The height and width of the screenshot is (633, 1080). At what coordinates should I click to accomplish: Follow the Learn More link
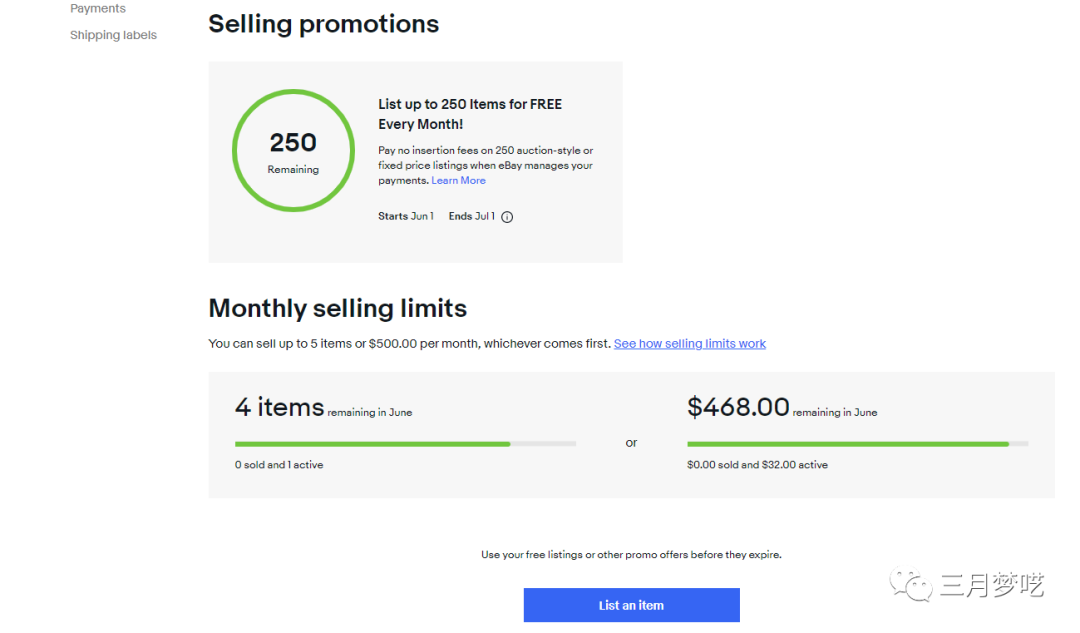[458, 181]
